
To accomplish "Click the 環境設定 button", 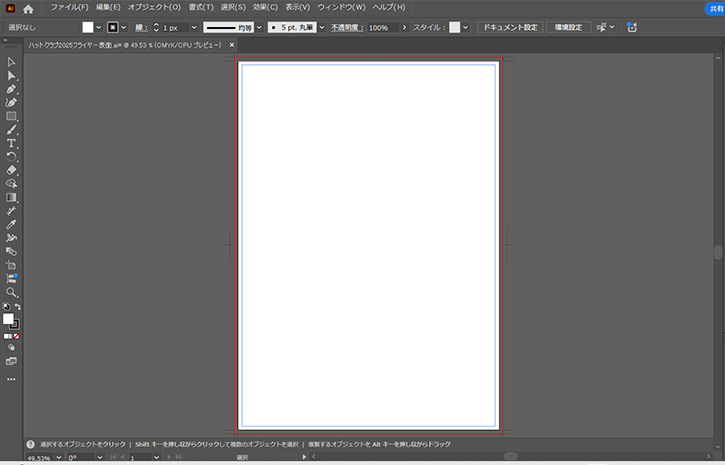I will (568, 28).
